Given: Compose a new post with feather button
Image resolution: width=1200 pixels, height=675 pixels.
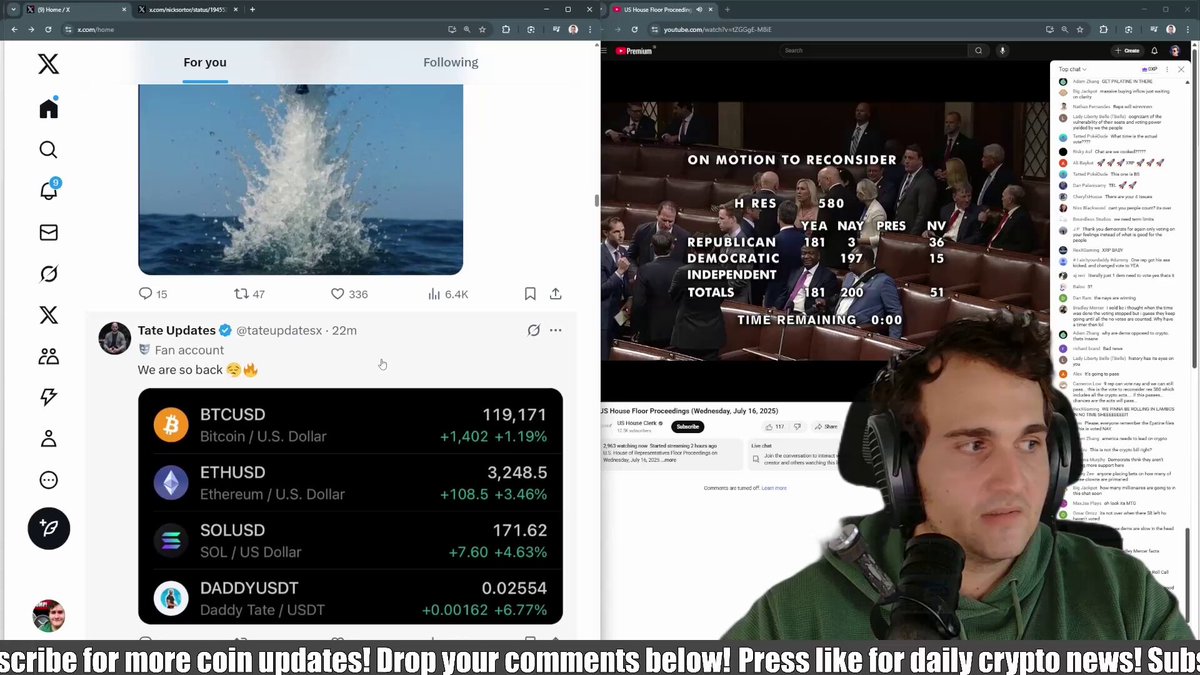Looking at the screenshot, I should coord(48,528).
